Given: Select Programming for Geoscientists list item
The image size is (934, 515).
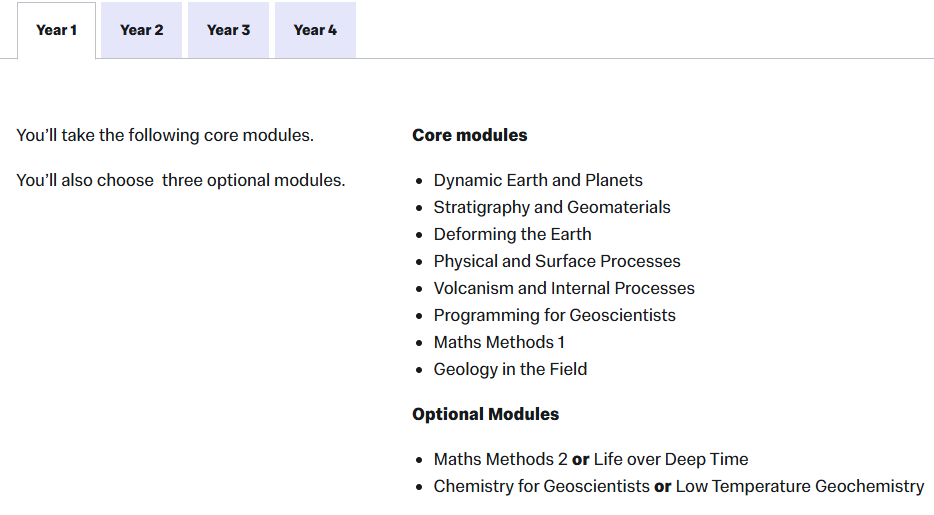Looking at the screenshot, I should point(554,316).
